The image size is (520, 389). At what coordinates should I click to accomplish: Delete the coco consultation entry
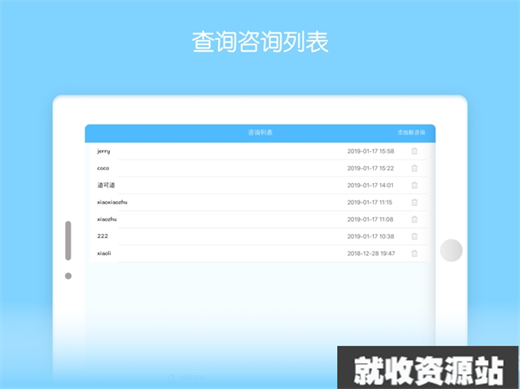pos(414,168)
